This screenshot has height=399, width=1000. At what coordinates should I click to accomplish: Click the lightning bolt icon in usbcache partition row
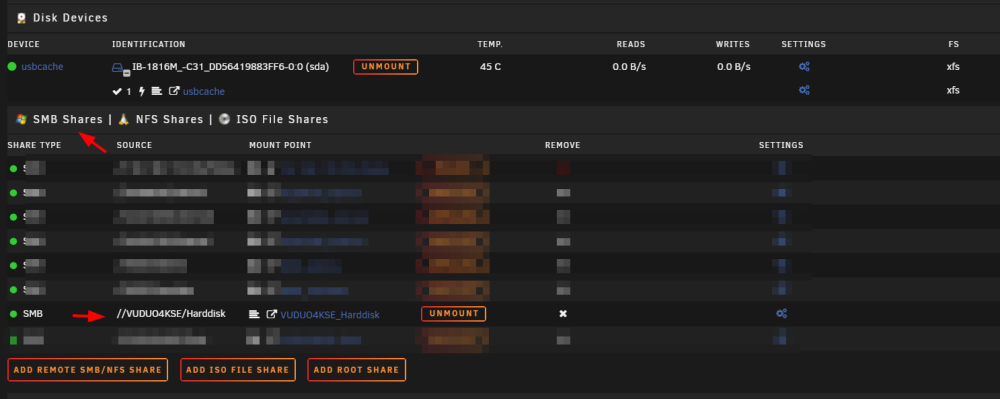pyautogui.click(x=142, y=91)
